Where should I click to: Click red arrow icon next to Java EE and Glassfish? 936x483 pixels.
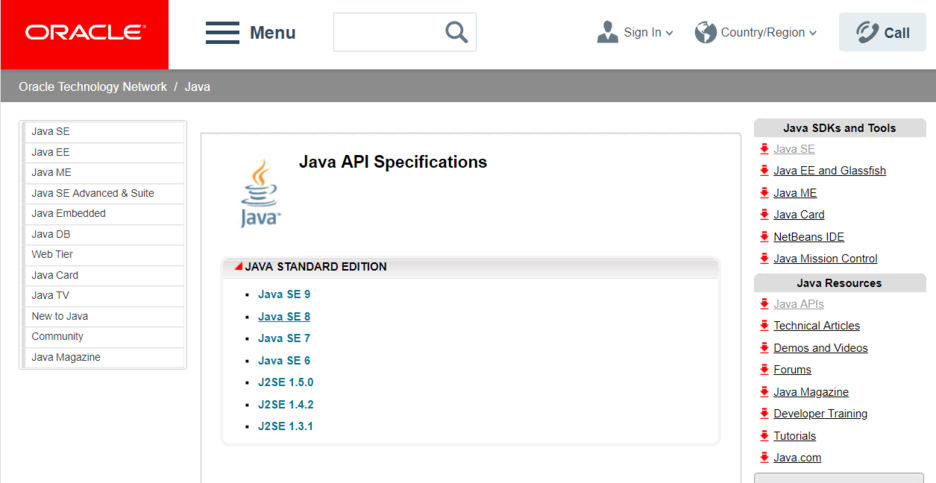[x=764, y=171]
